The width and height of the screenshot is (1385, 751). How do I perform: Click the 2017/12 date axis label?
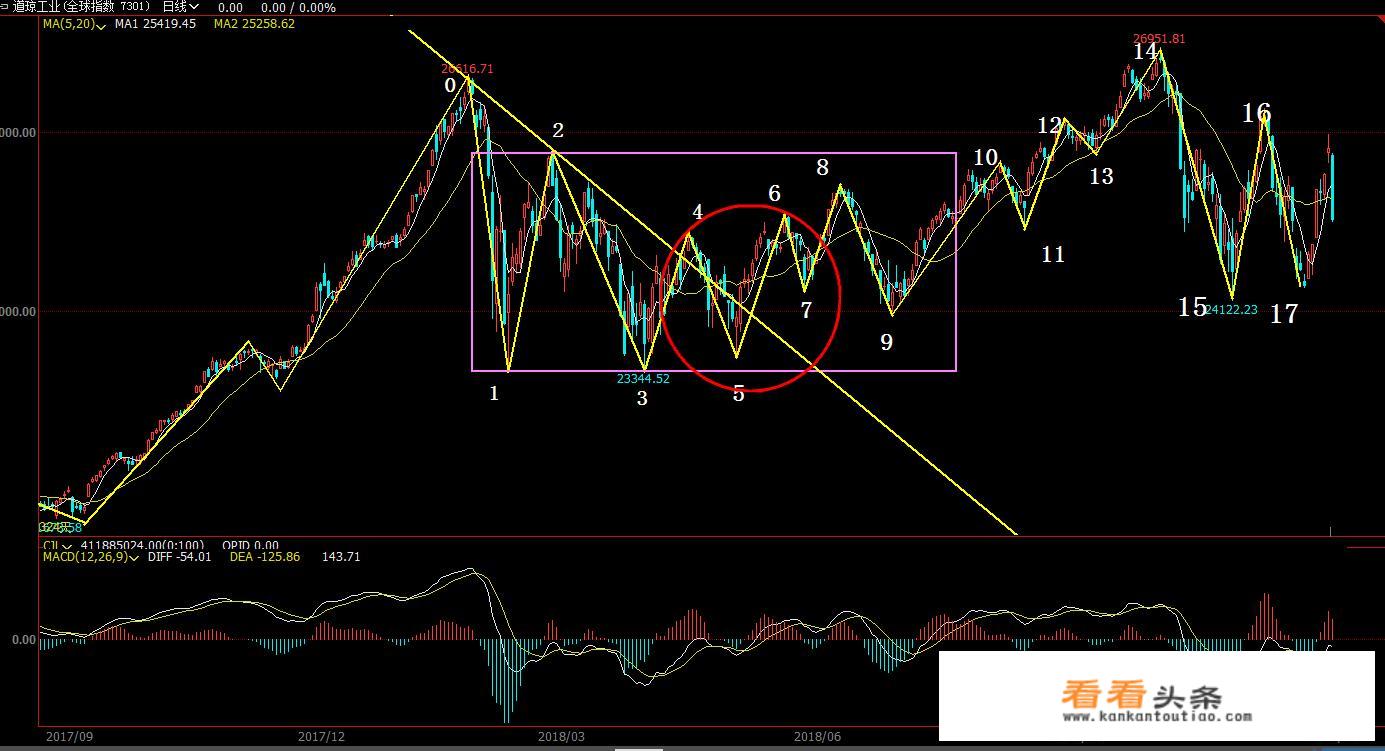coord(322,737)
